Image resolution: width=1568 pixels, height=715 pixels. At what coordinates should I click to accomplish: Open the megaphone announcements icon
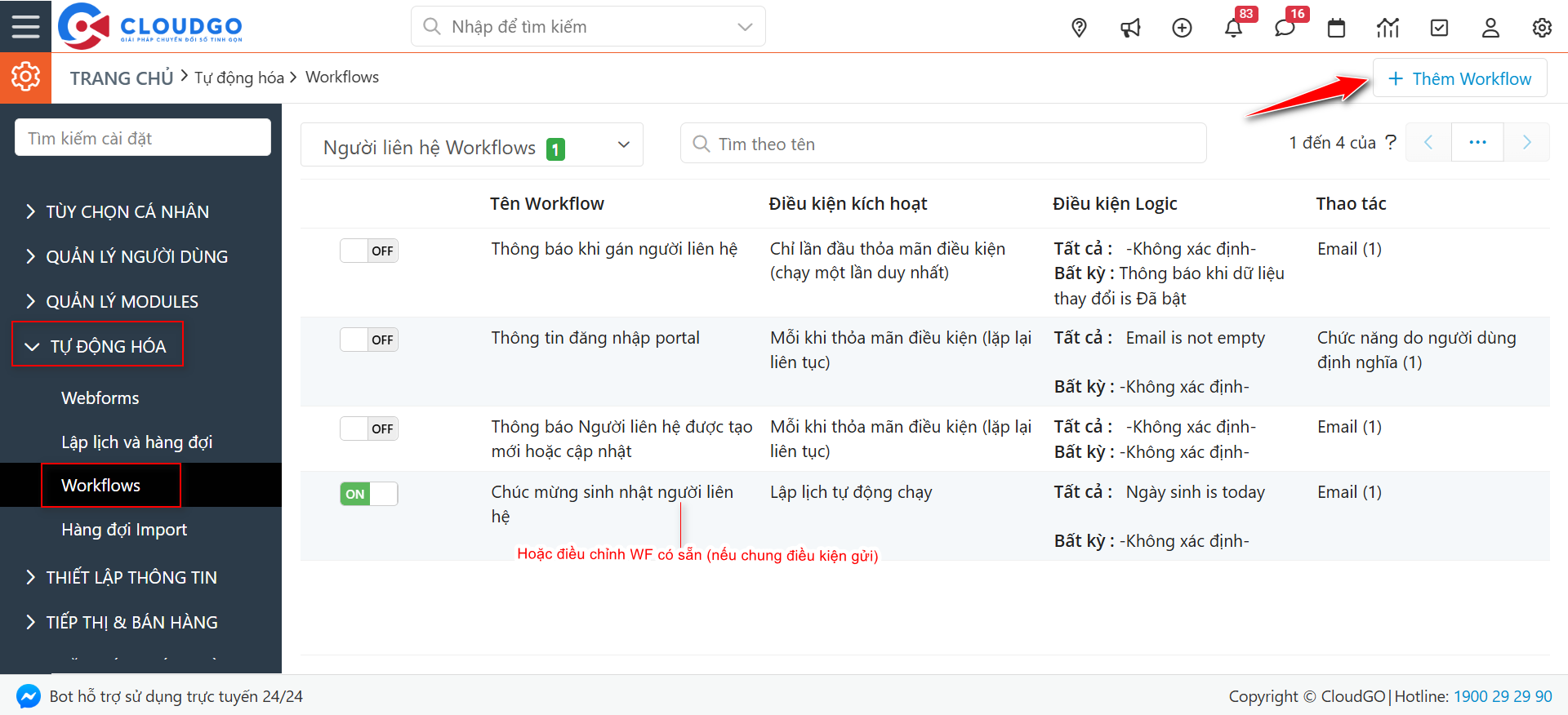pyautogui.click(x=1130, y=28)
